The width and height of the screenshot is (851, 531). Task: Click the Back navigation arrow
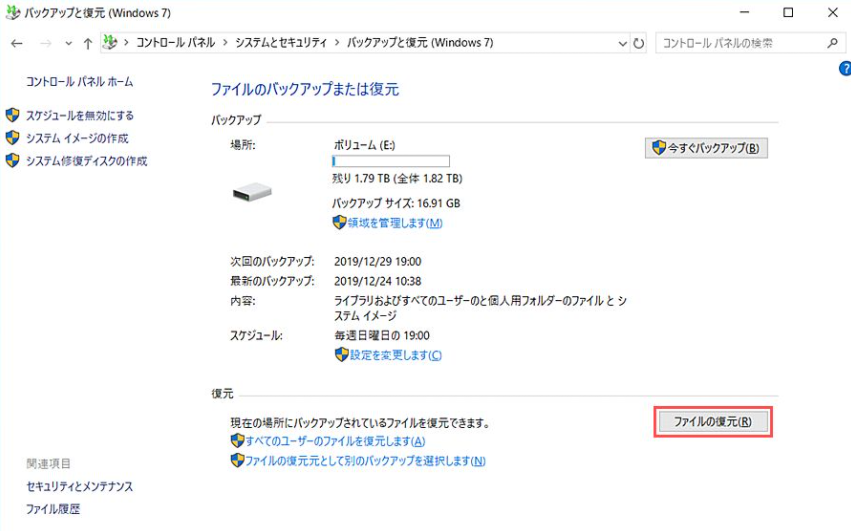17,44
